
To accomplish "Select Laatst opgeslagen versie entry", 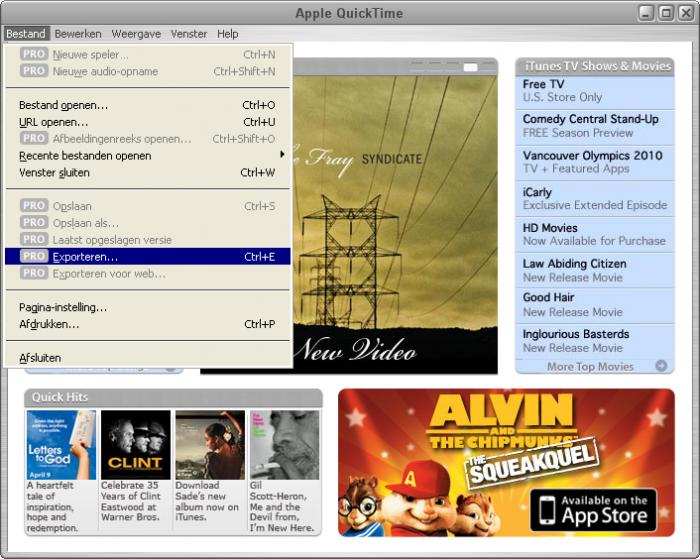I will tap(147, 240).
